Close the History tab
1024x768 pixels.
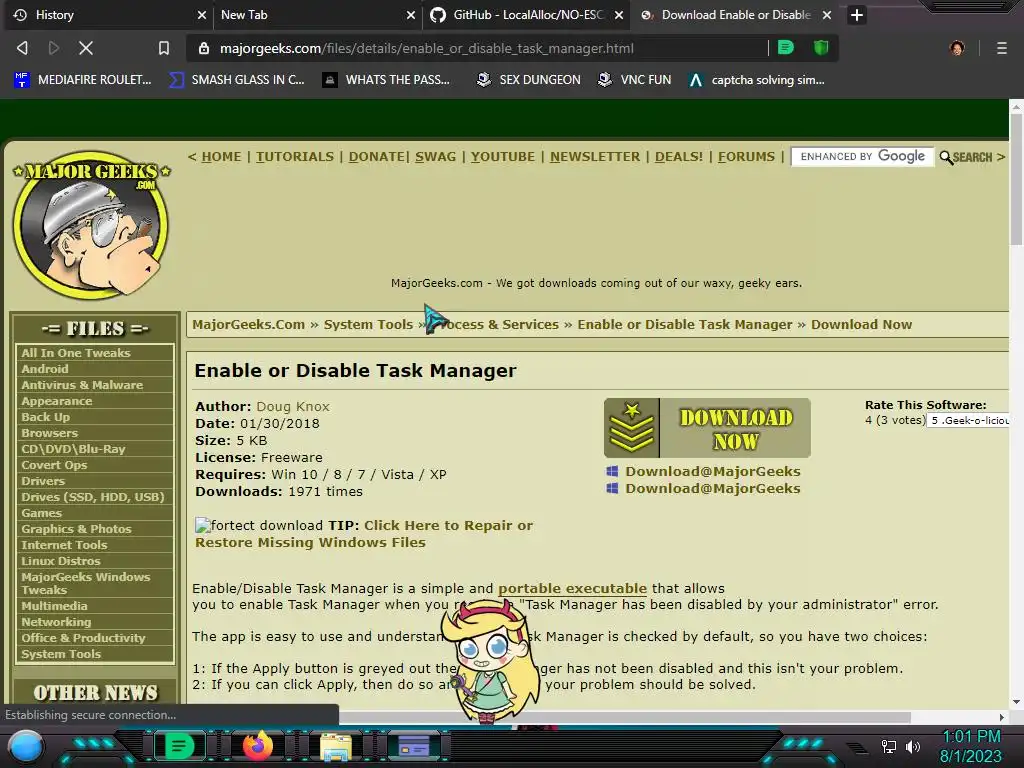coord(202,15)
